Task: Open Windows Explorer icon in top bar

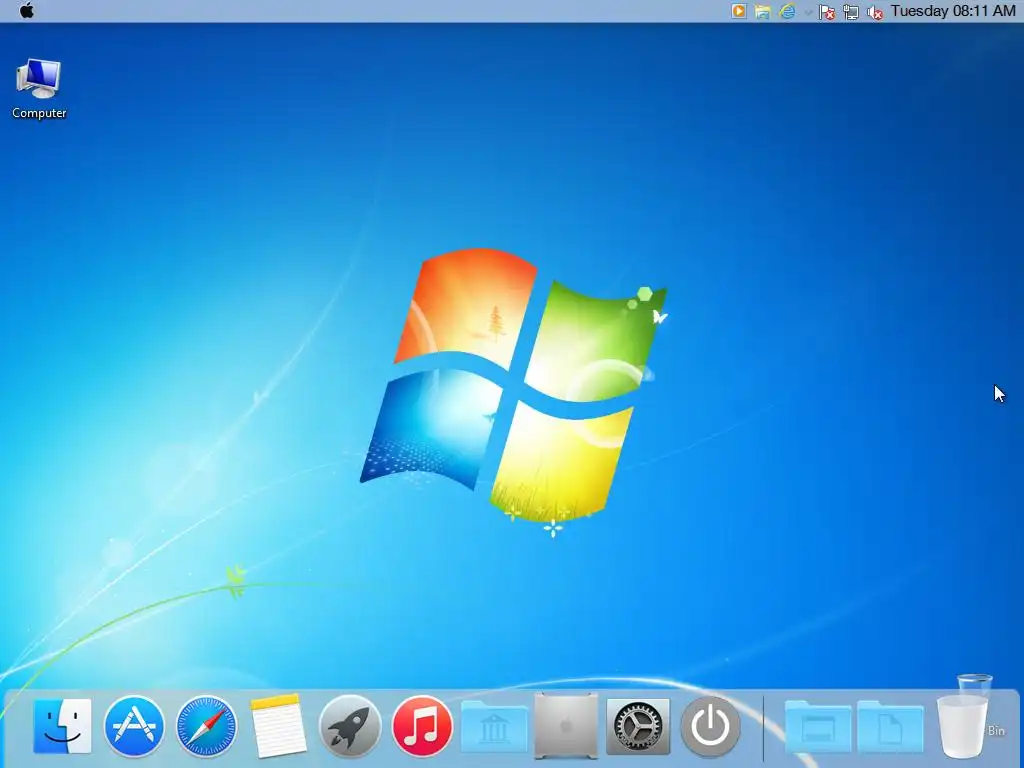Action: coord(762,11)
